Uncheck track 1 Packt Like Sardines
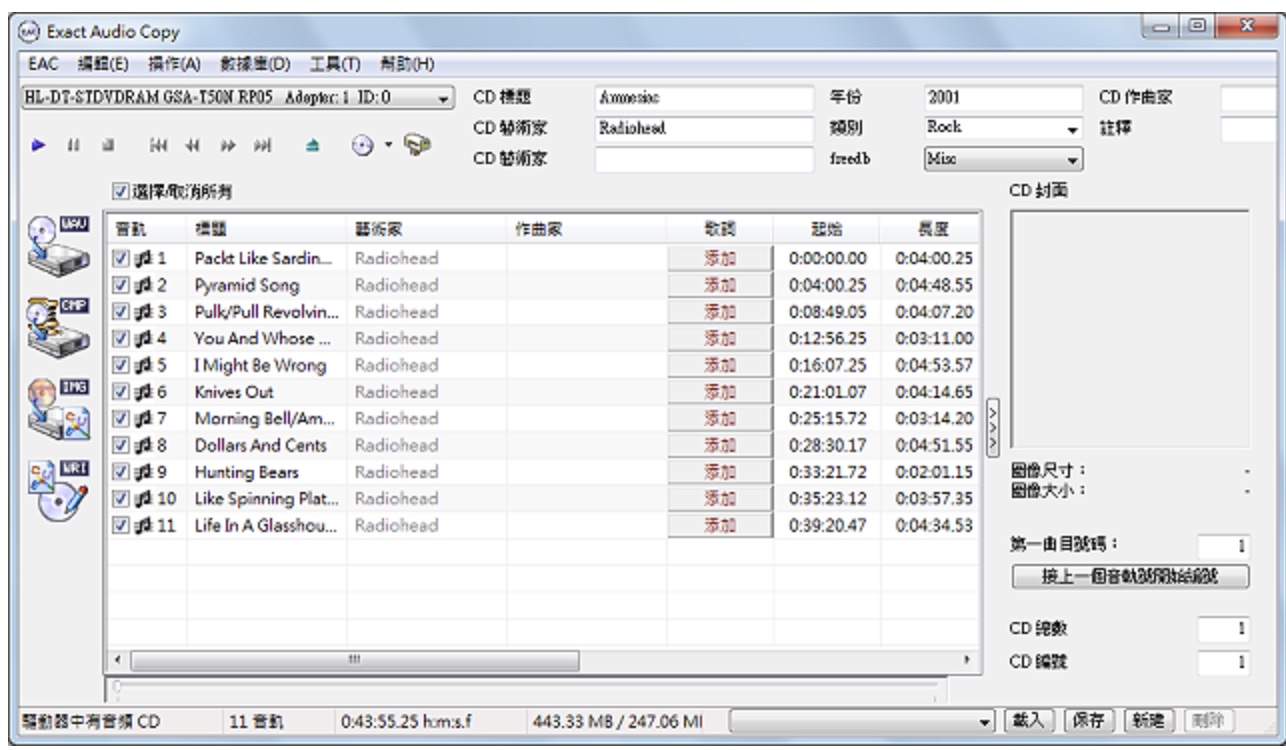Screen dimensions: 1286x750 (120, 259)
